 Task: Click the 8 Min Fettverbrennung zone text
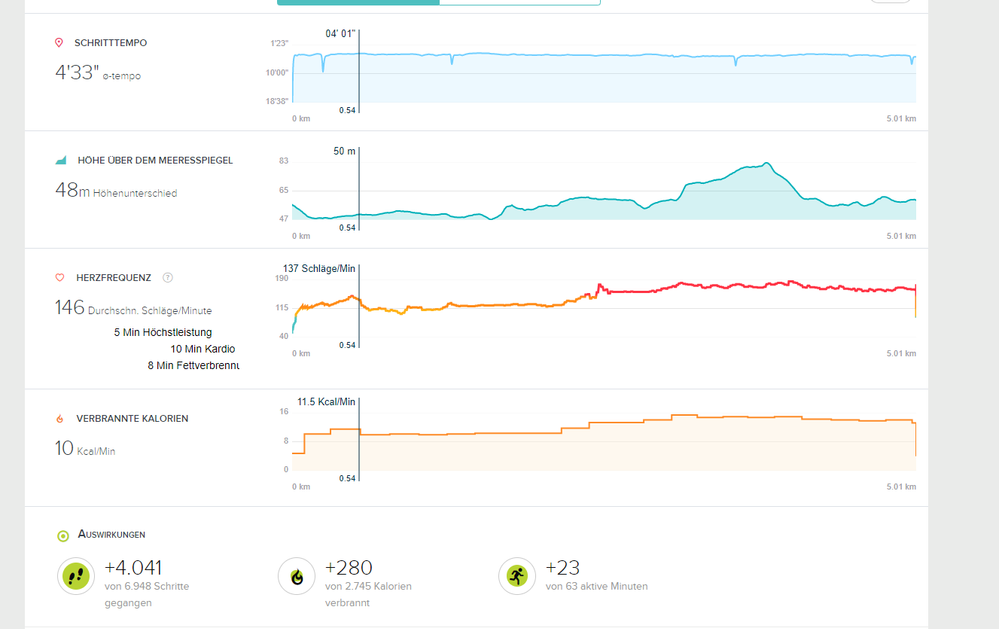(194, 365)
